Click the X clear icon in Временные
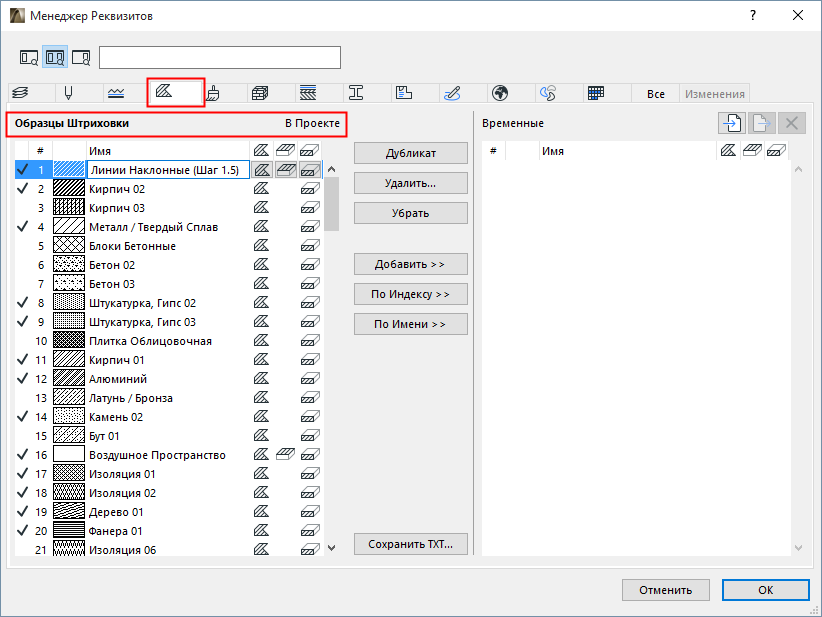The height and width of the screenshot is (617, 822). 792,123
